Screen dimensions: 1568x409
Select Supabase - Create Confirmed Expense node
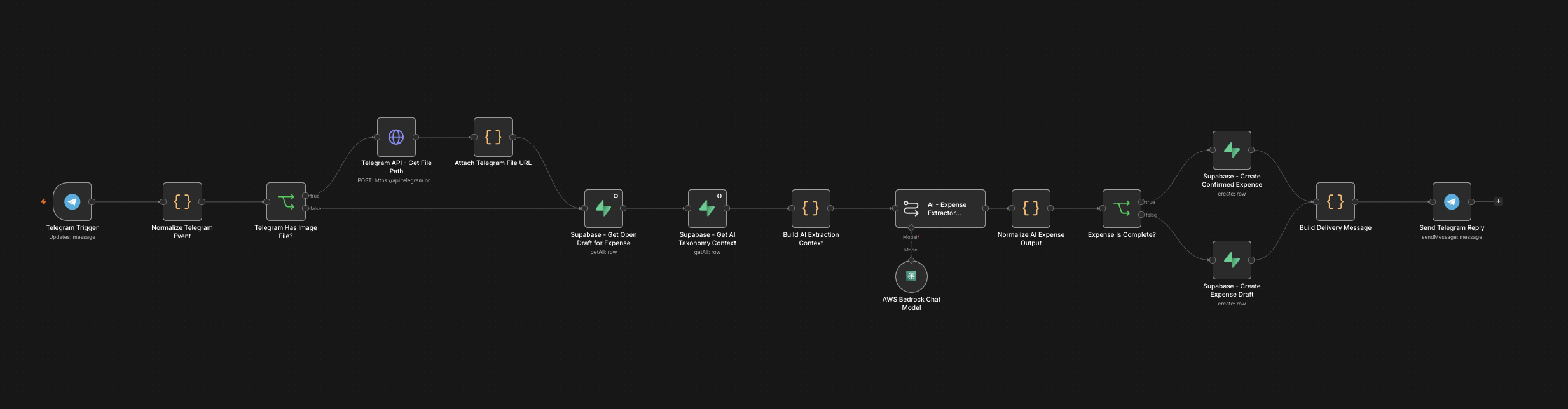(x=1232, y=151)
